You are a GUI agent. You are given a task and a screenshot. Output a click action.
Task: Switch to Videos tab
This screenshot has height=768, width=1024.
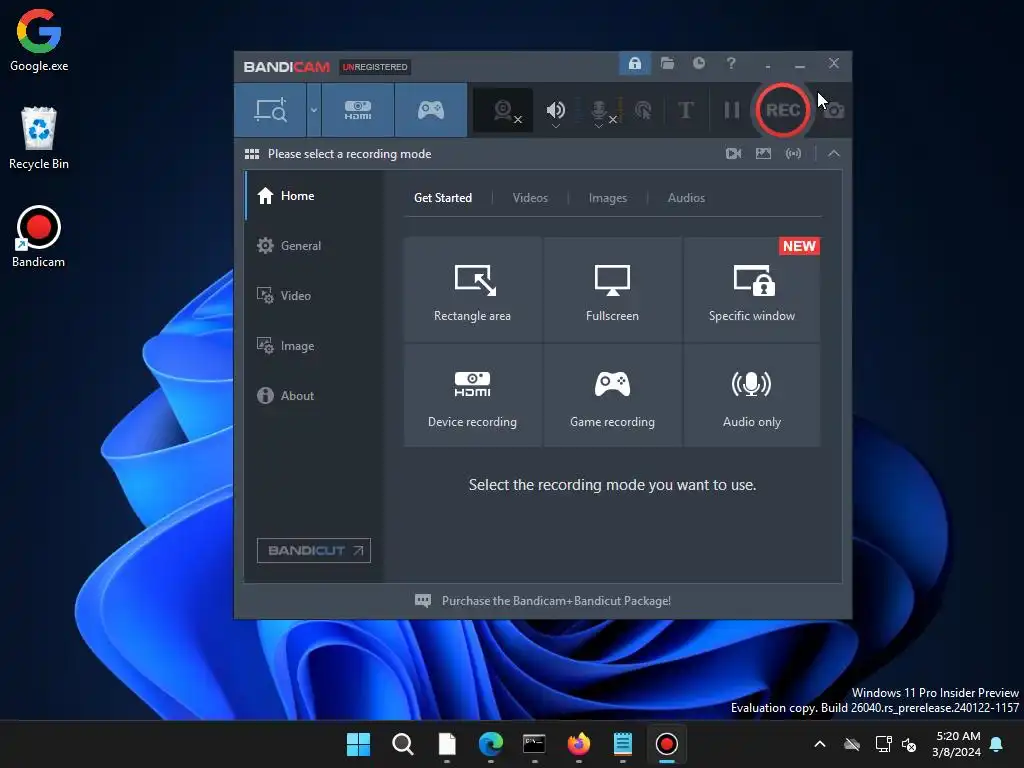point(530,198)
